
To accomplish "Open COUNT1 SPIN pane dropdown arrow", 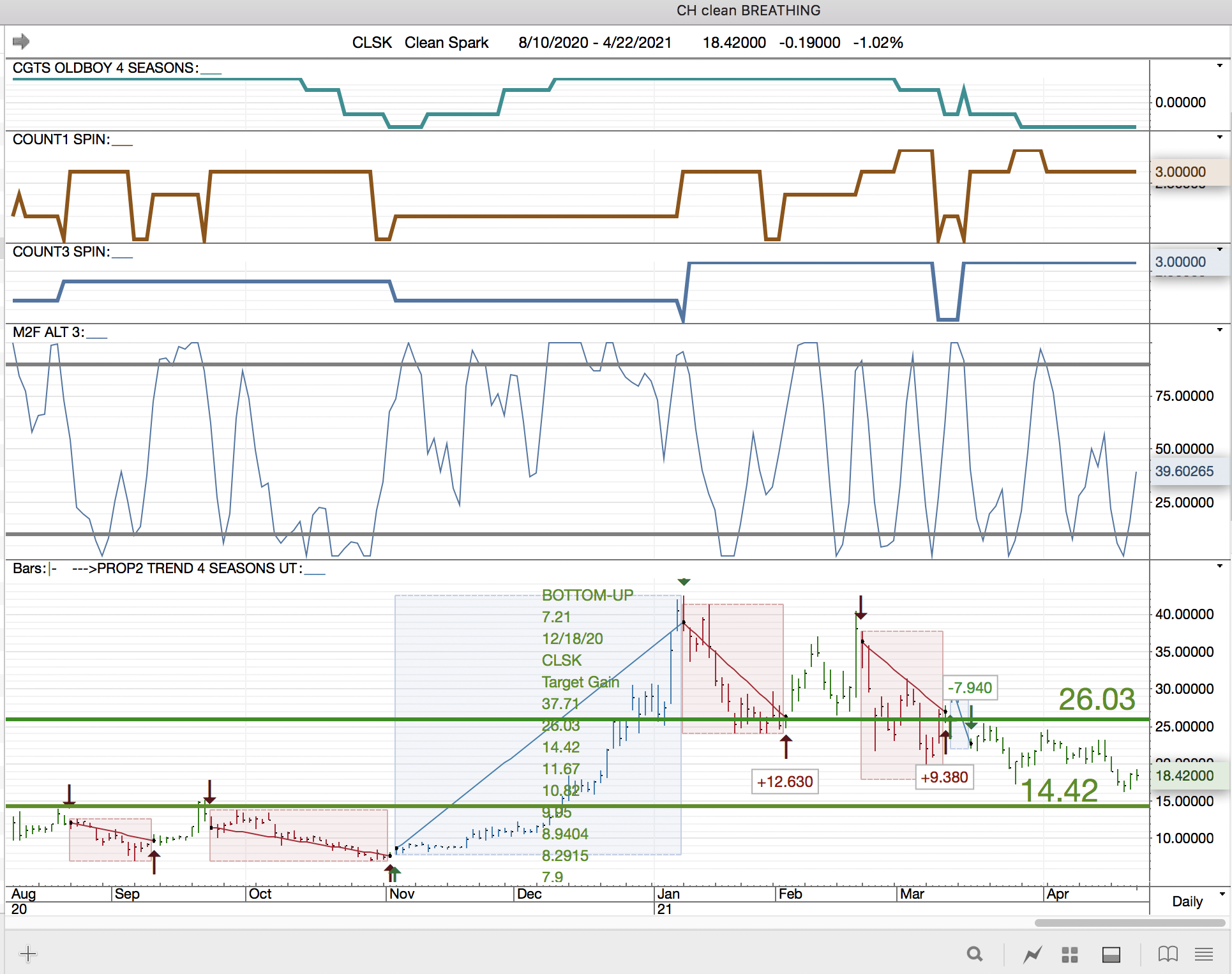I will tap(1219, 137).
